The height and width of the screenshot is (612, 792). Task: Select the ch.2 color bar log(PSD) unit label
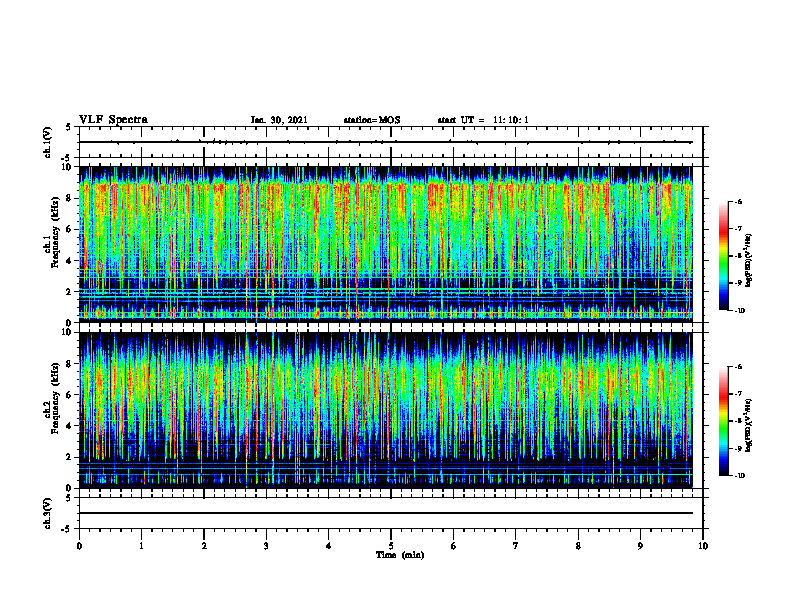pos(749,425)
